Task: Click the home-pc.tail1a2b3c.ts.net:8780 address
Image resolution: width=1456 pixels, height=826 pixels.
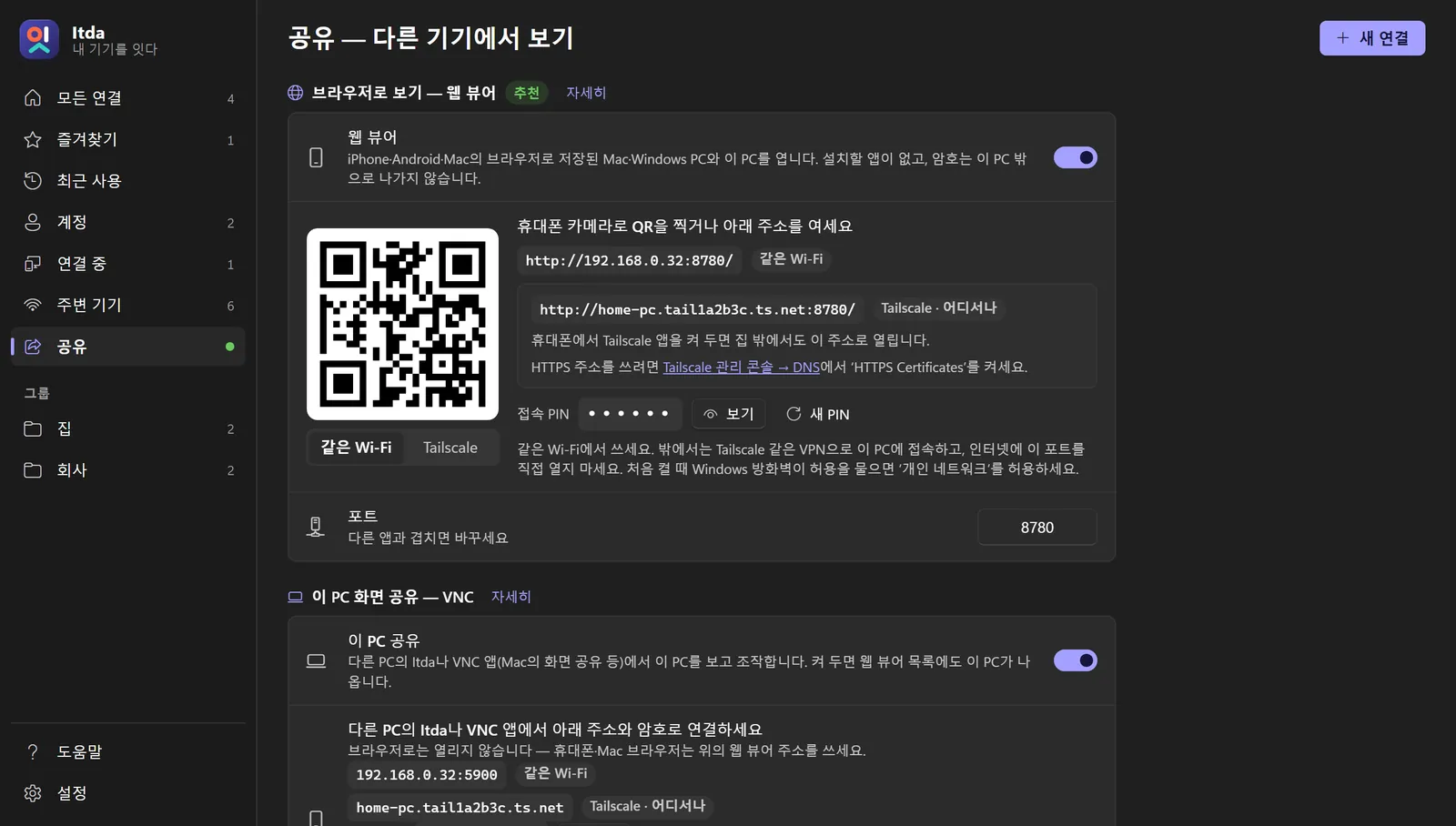Action: coord(697,309)
